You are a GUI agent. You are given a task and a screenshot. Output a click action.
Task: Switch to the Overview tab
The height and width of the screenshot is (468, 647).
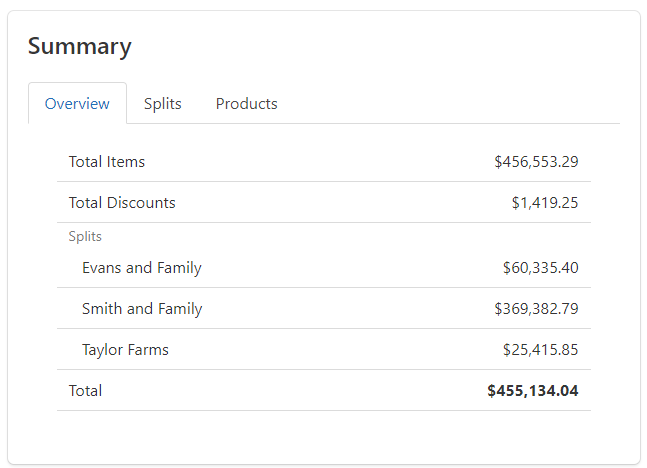77,104
